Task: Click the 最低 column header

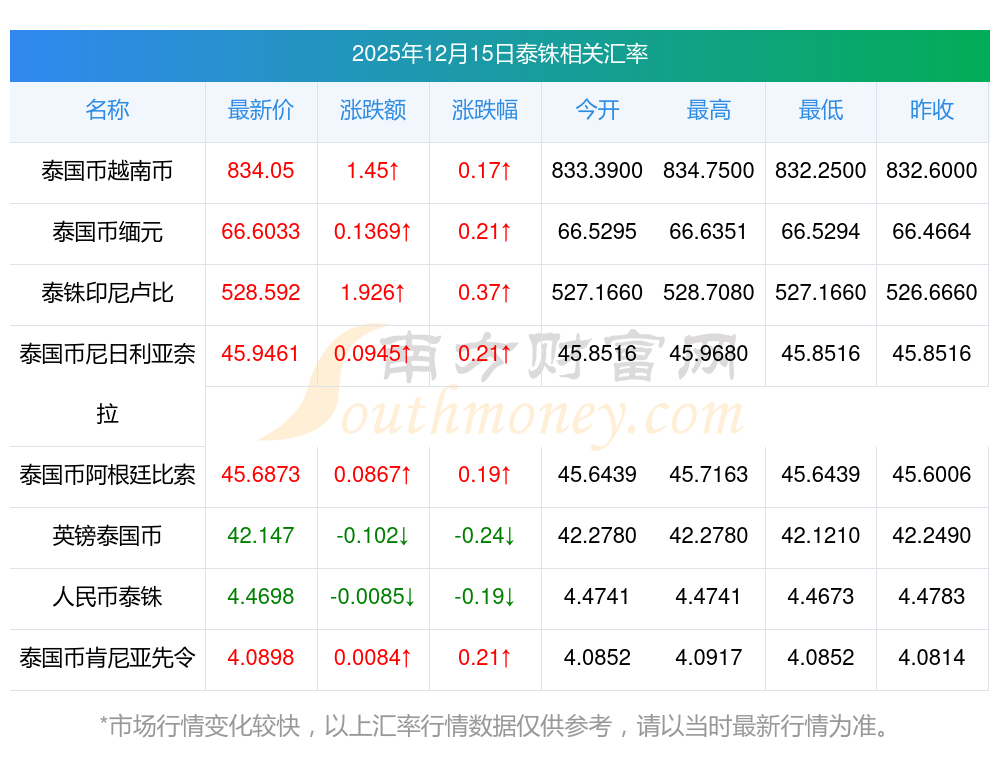Action: (821, 110)
